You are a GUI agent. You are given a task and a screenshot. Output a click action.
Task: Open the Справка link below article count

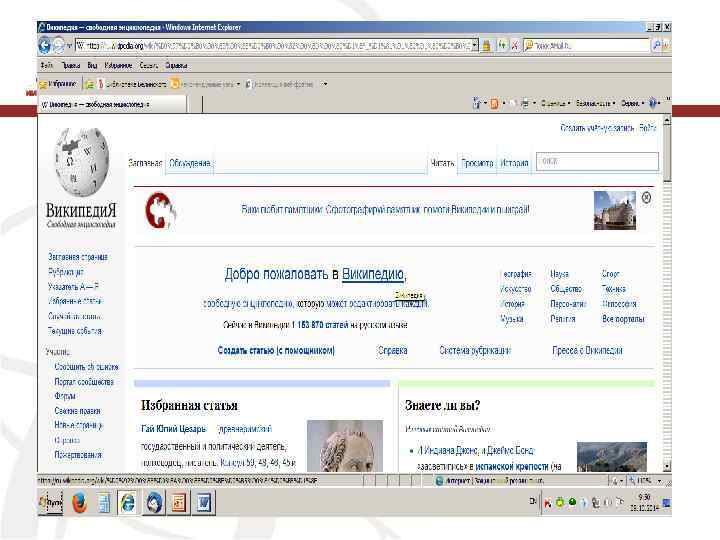392,351
